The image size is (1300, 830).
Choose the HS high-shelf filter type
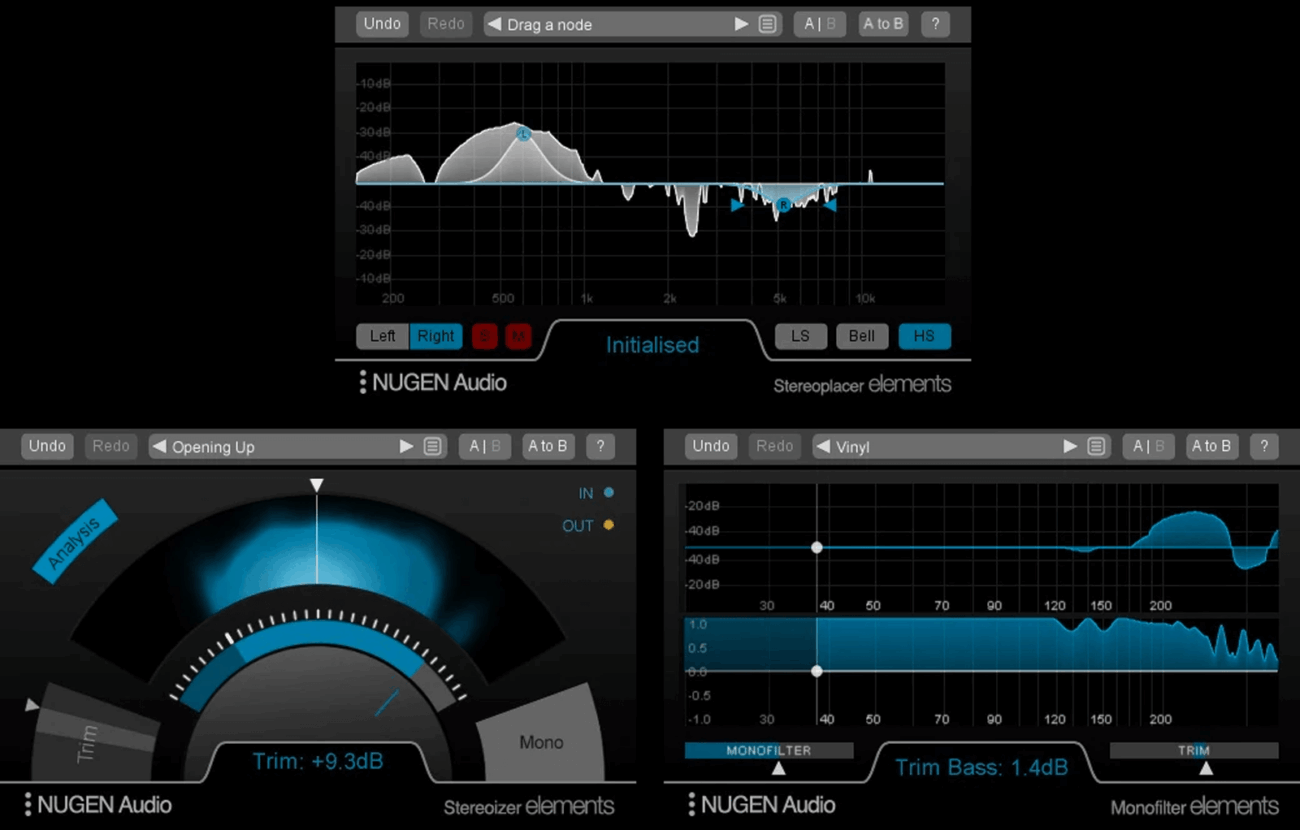click(x=924, y=336)
